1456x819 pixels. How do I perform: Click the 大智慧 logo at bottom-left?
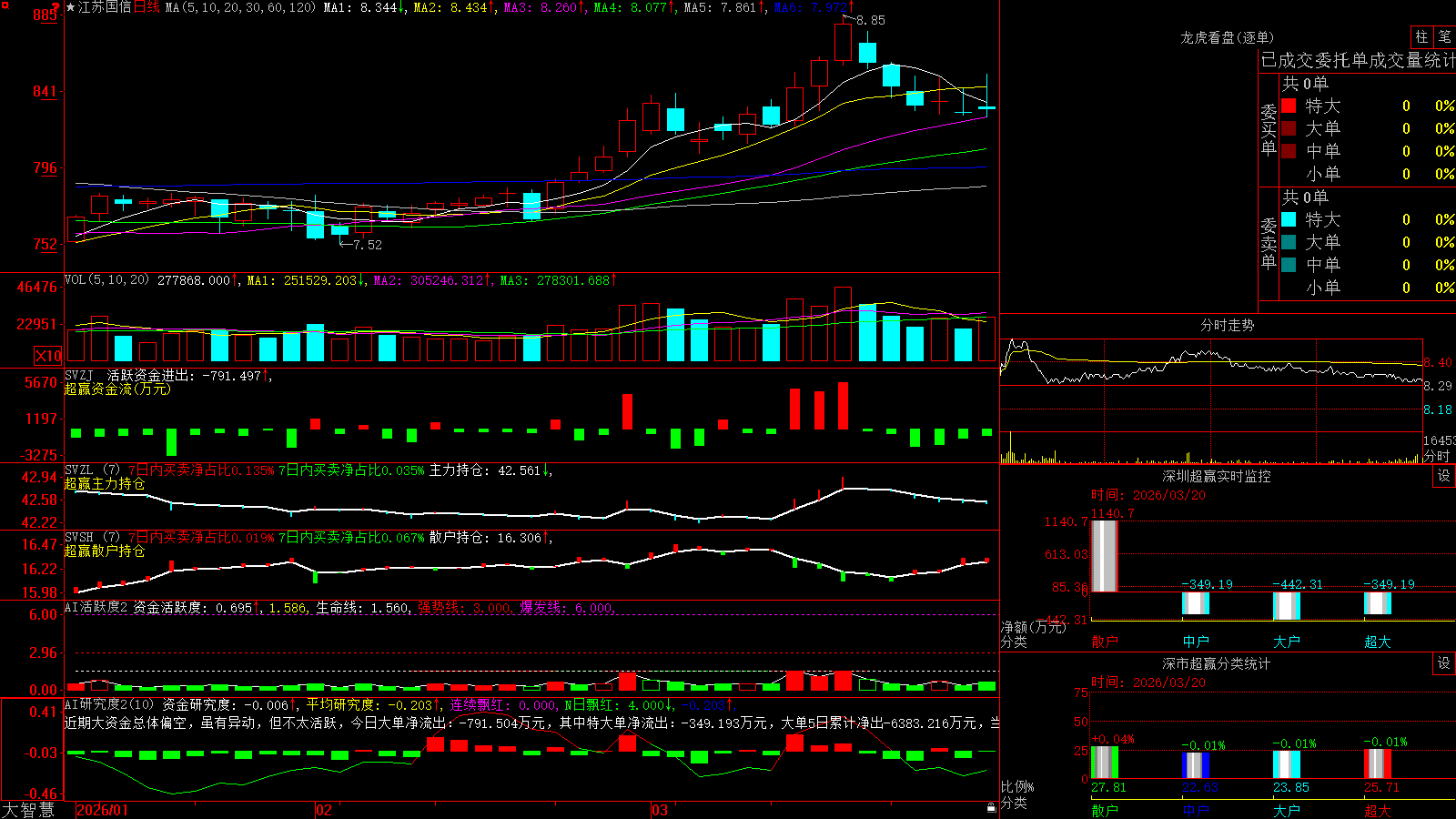28,809
